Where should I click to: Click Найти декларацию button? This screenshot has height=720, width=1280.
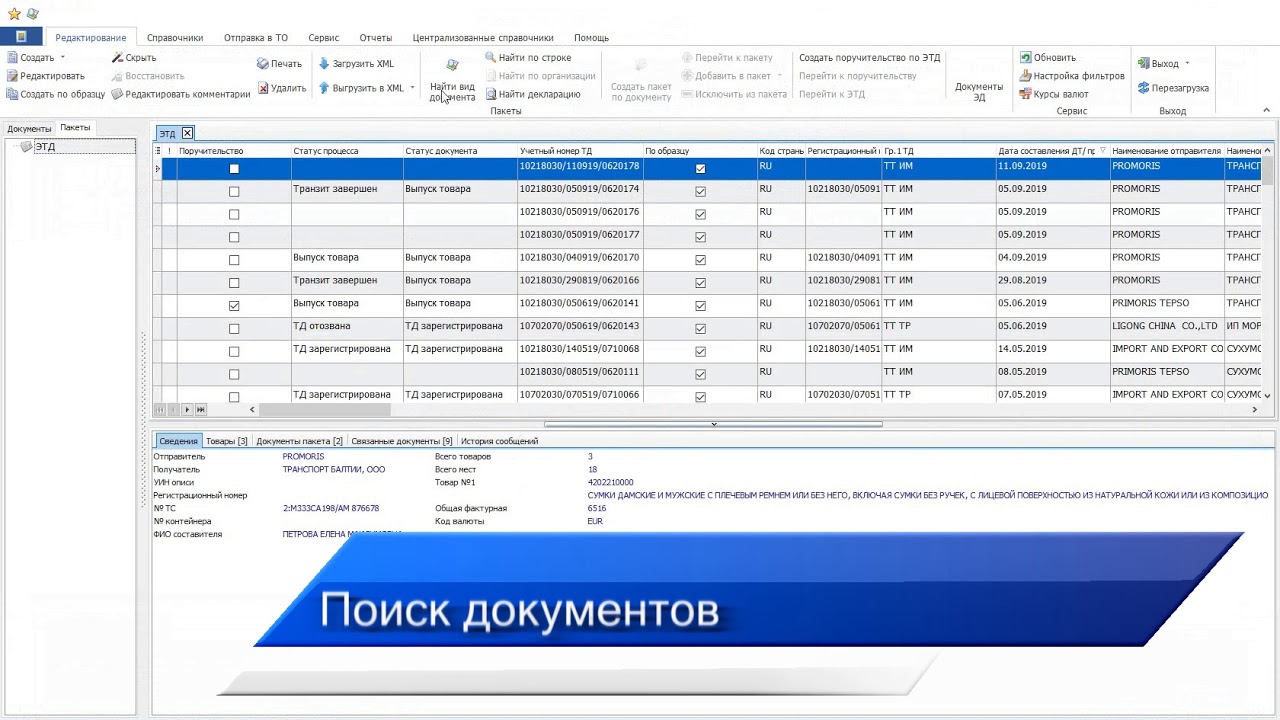533,94
